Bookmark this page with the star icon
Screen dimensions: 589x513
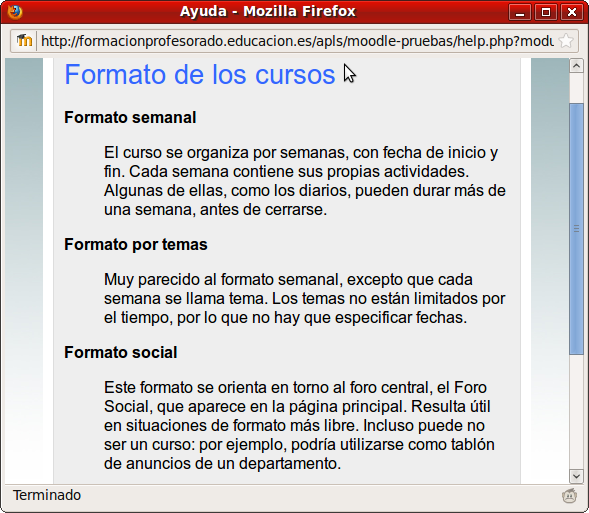click(566, 41)
